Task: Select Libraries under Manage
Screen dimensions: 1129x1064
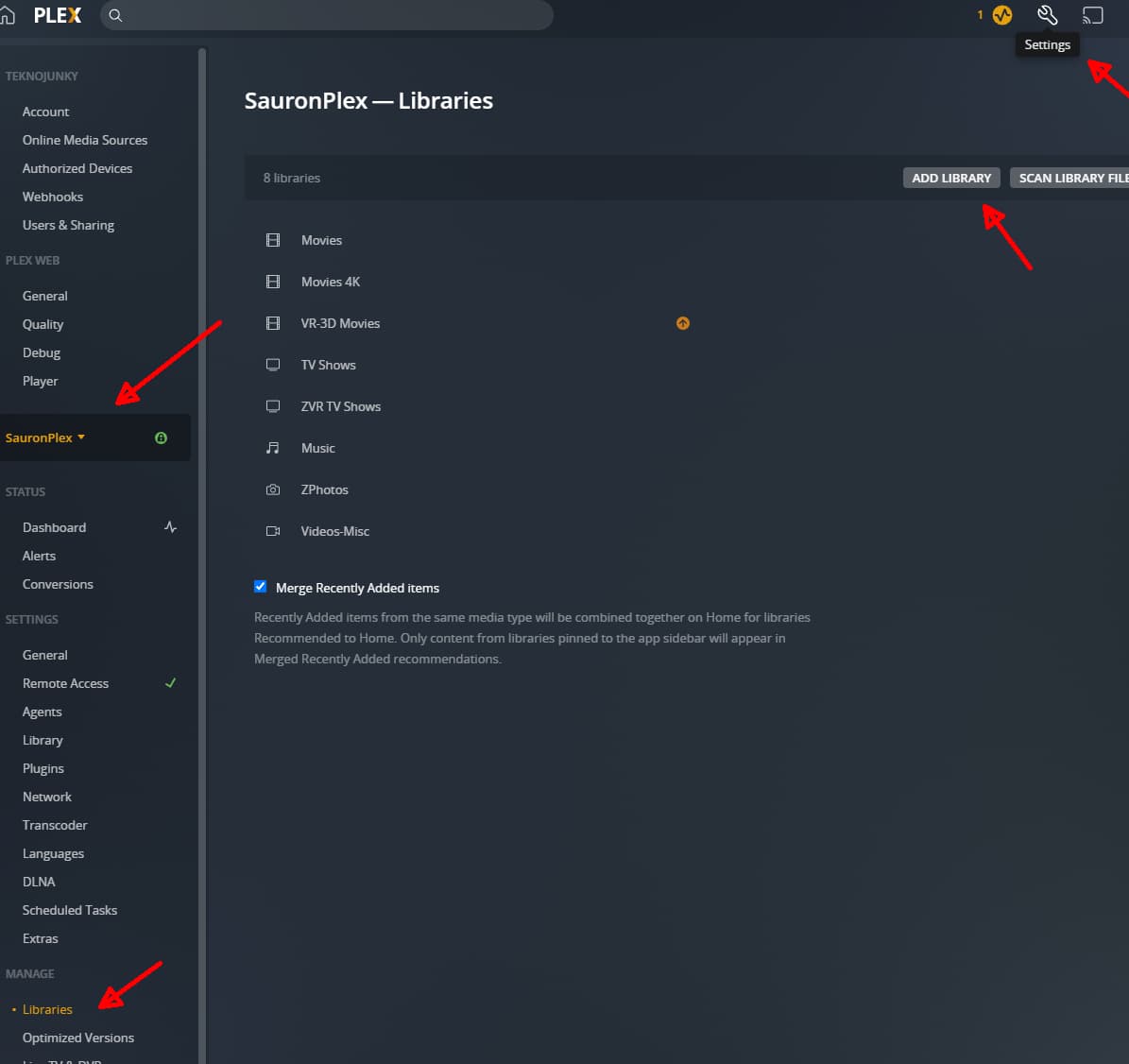Action: tap(47, 1009)
